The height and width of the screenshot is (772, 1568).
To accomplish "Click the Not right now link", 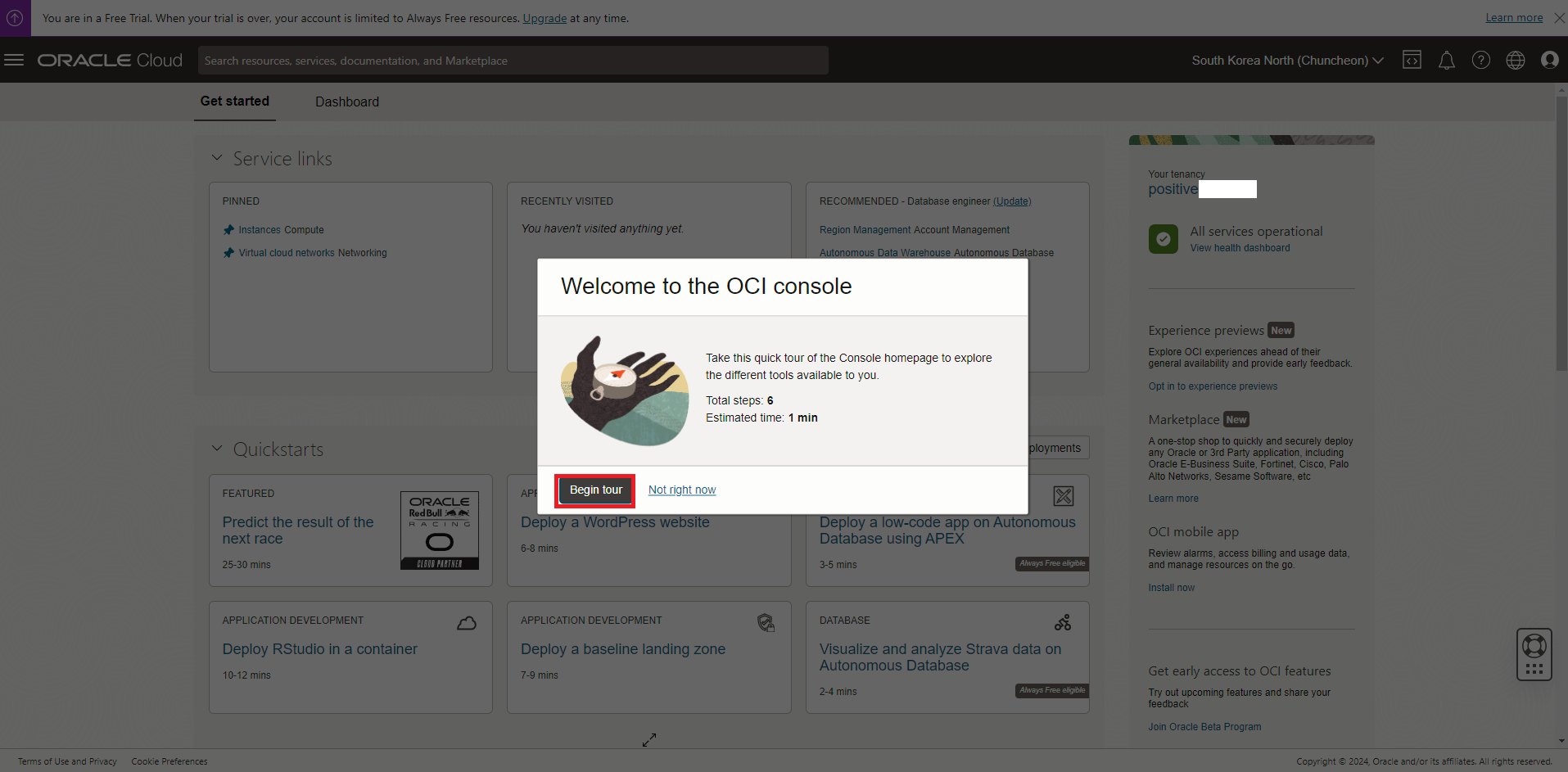I will tap(682, 490).
